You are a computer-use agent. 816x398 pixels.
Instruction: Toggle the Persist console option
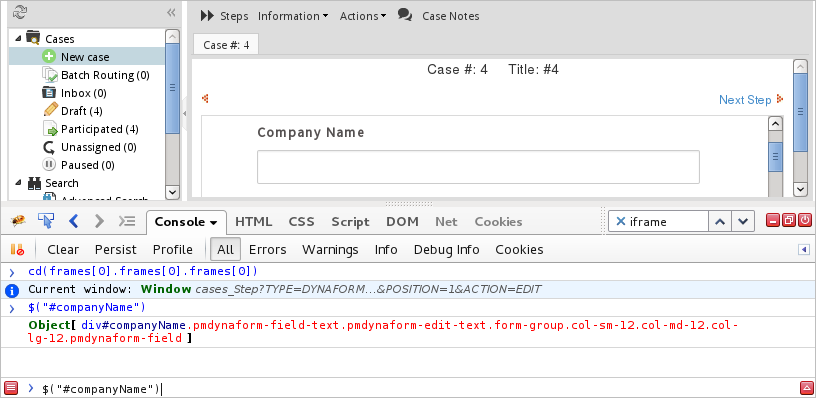point(116,250)
